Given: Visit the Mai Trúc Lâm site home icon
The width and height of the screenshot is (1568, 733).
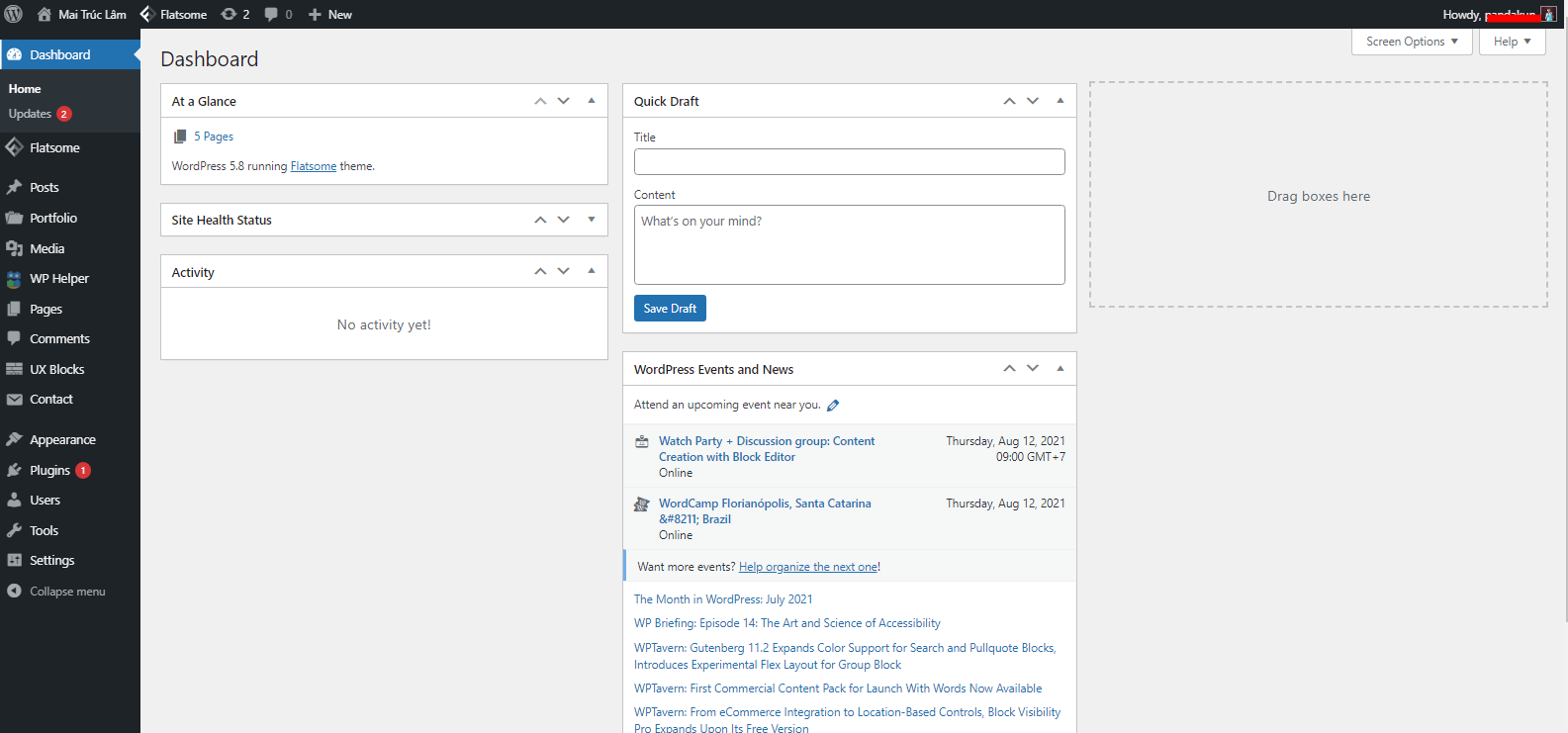Looking at the screenshot, I should click(44, 14).
